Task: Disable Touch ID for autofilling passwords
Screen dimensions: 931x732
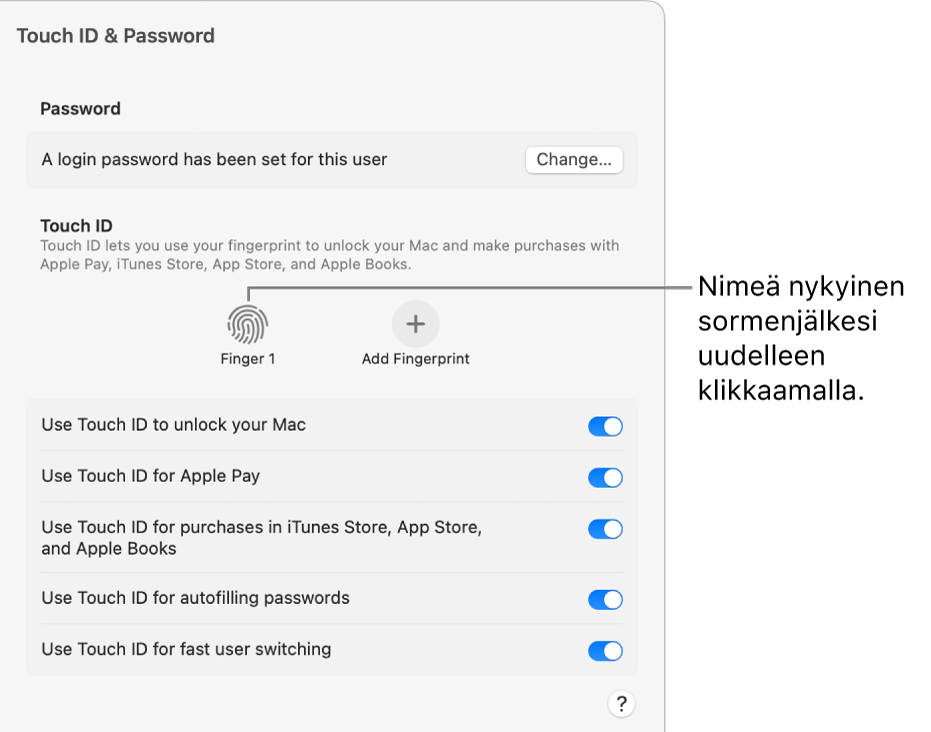Action: tap(604, 599)
